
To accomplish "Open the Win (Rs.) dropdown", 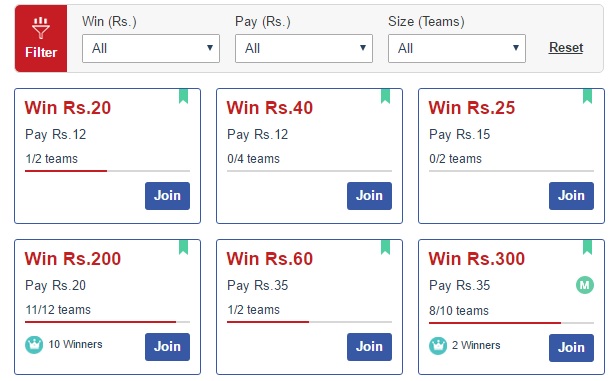I will point(151,48).
